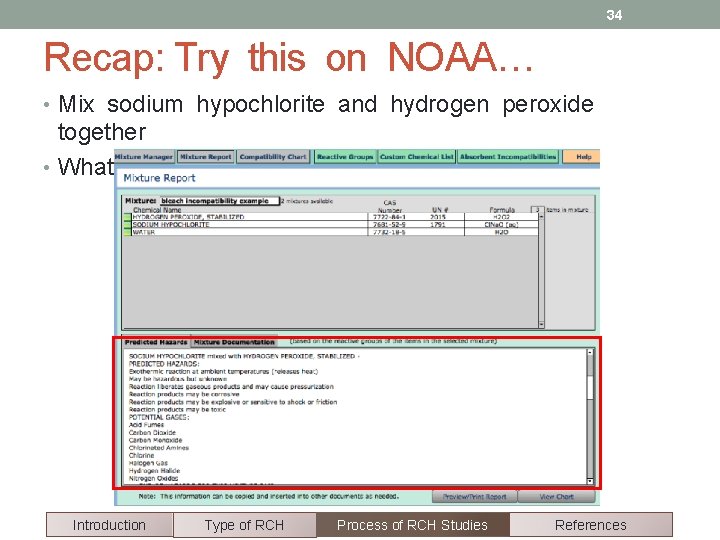Select the Predicted Hazards tab
The width and height of the screenshot is (720, 540).
(156, 343)
